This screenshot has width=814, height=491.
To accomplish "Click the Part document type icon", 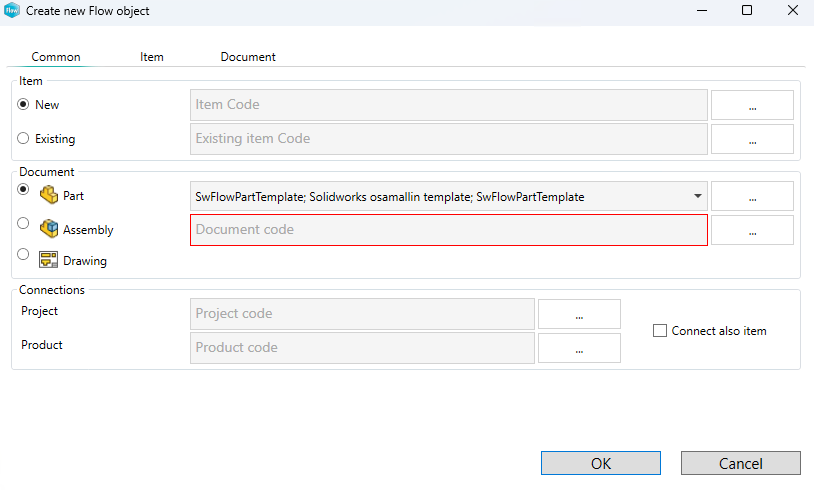I will (x=49, y=195).
